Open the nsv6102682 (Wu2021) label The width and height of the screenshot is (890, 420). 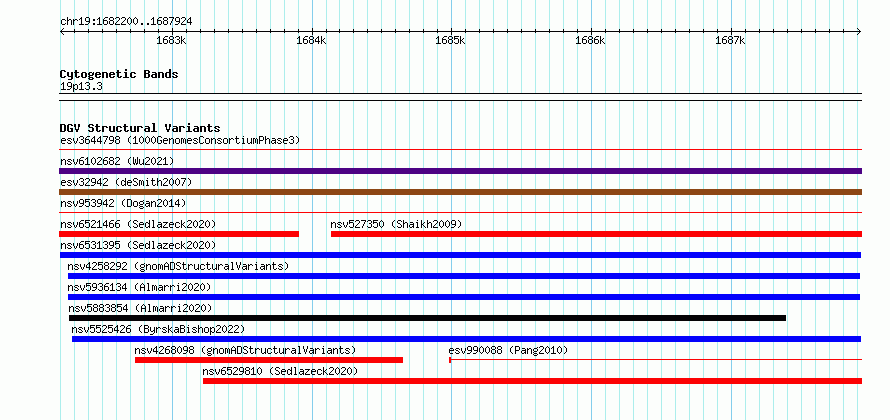click(x=117, y=161)
